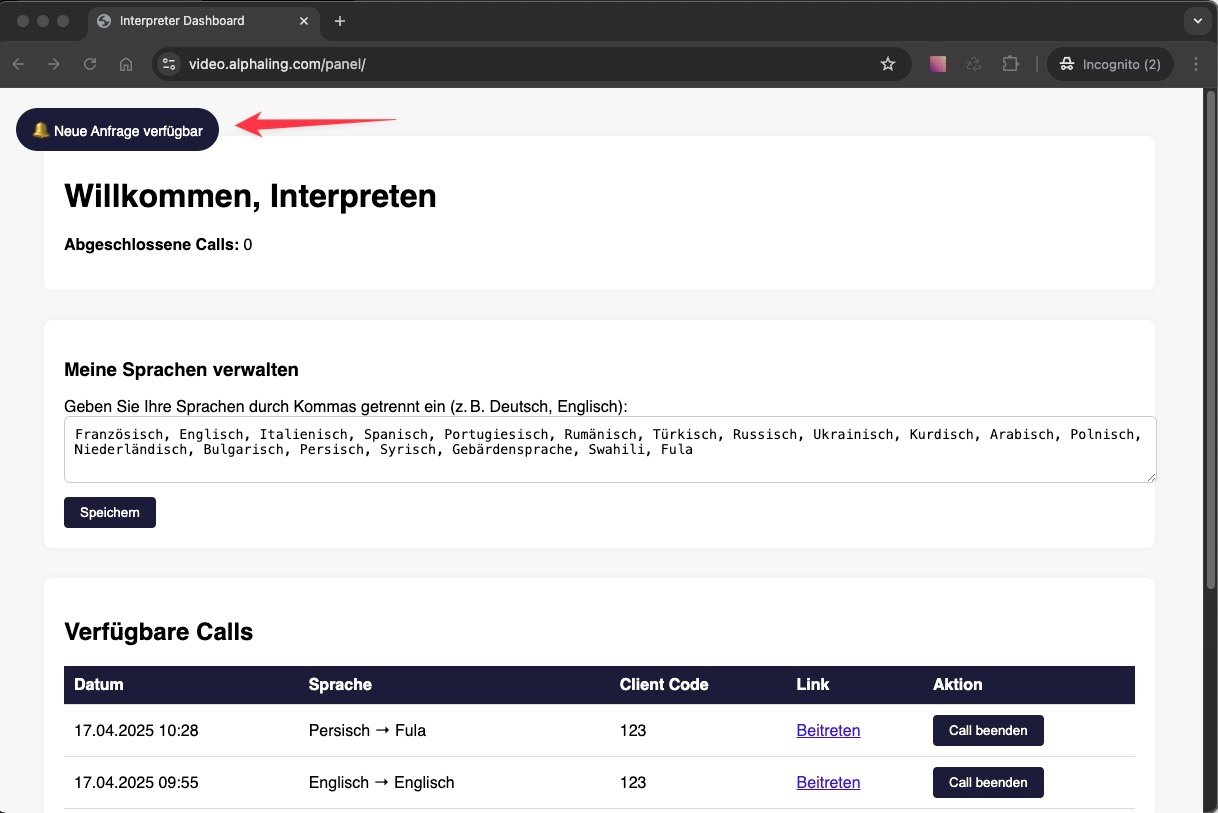Click the pink gradient extension icon

pyautogui.click(x=937, y=64)
